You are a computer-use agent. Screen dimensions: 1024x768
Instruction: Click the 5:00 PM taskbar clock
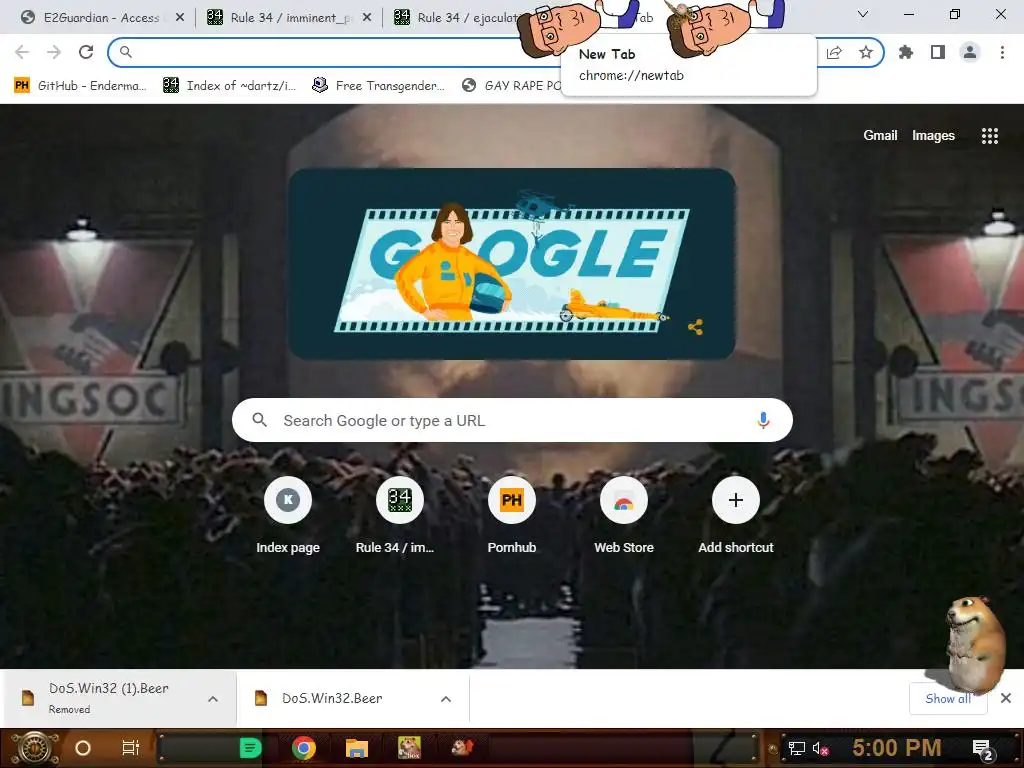897,748
